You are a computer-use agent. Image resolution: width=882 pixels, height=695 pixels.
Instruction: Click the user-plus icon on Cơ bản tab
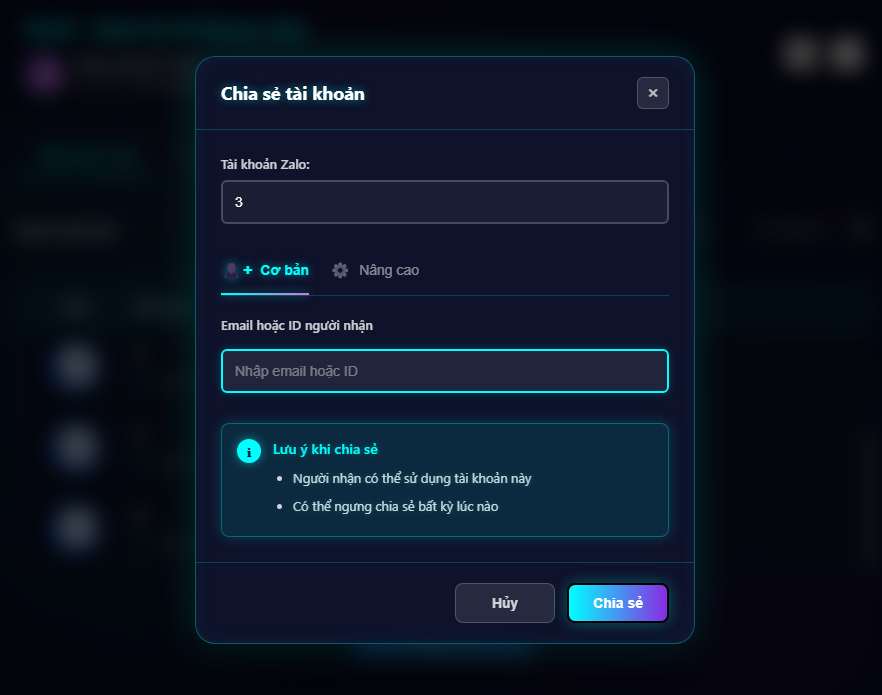point(238,270)
